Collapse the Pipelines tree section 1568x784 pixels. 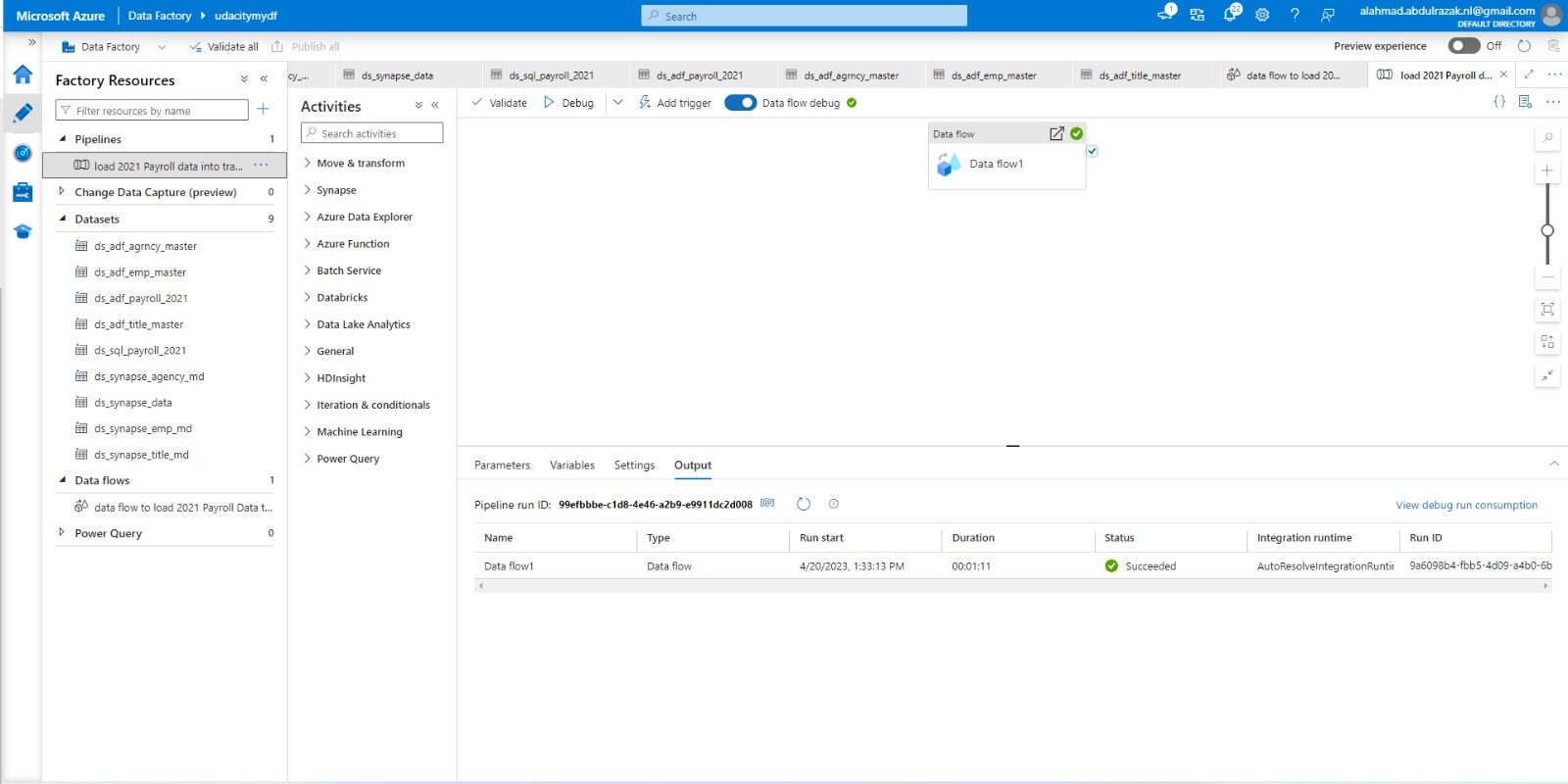tap(63, 139)
